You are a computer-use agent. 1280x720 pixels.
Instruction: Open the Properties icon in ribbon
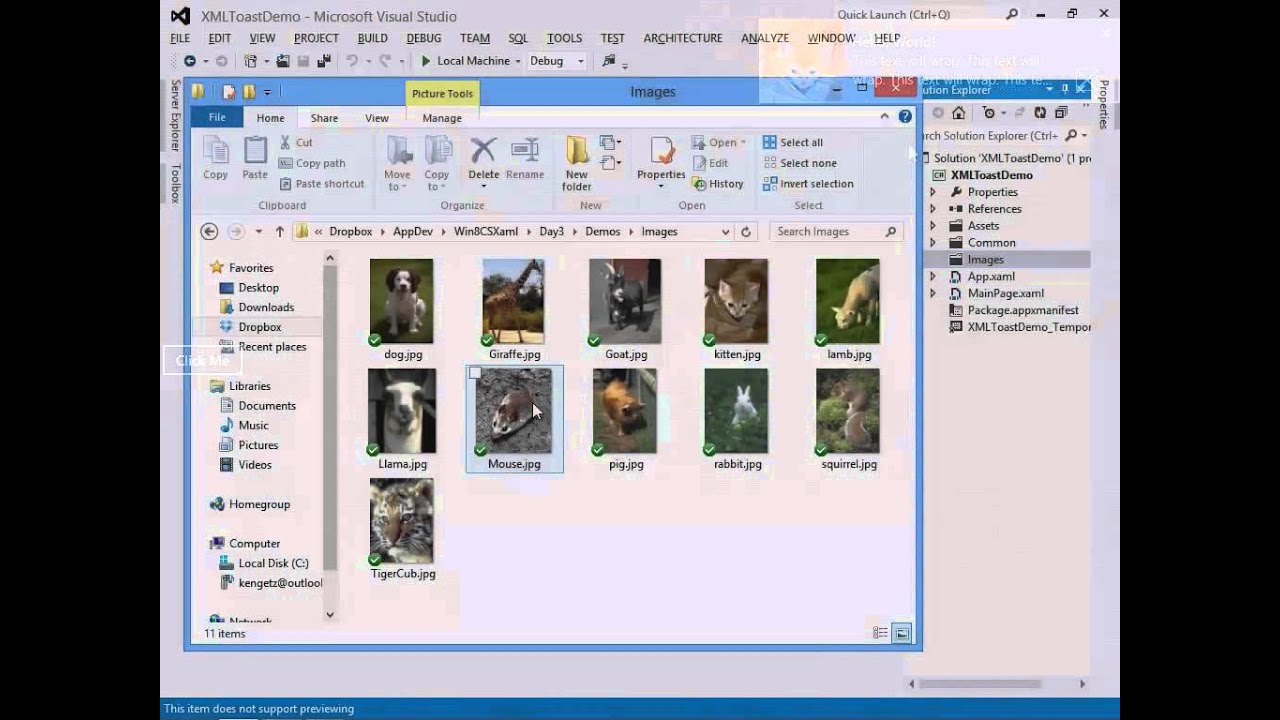(661, 151)
